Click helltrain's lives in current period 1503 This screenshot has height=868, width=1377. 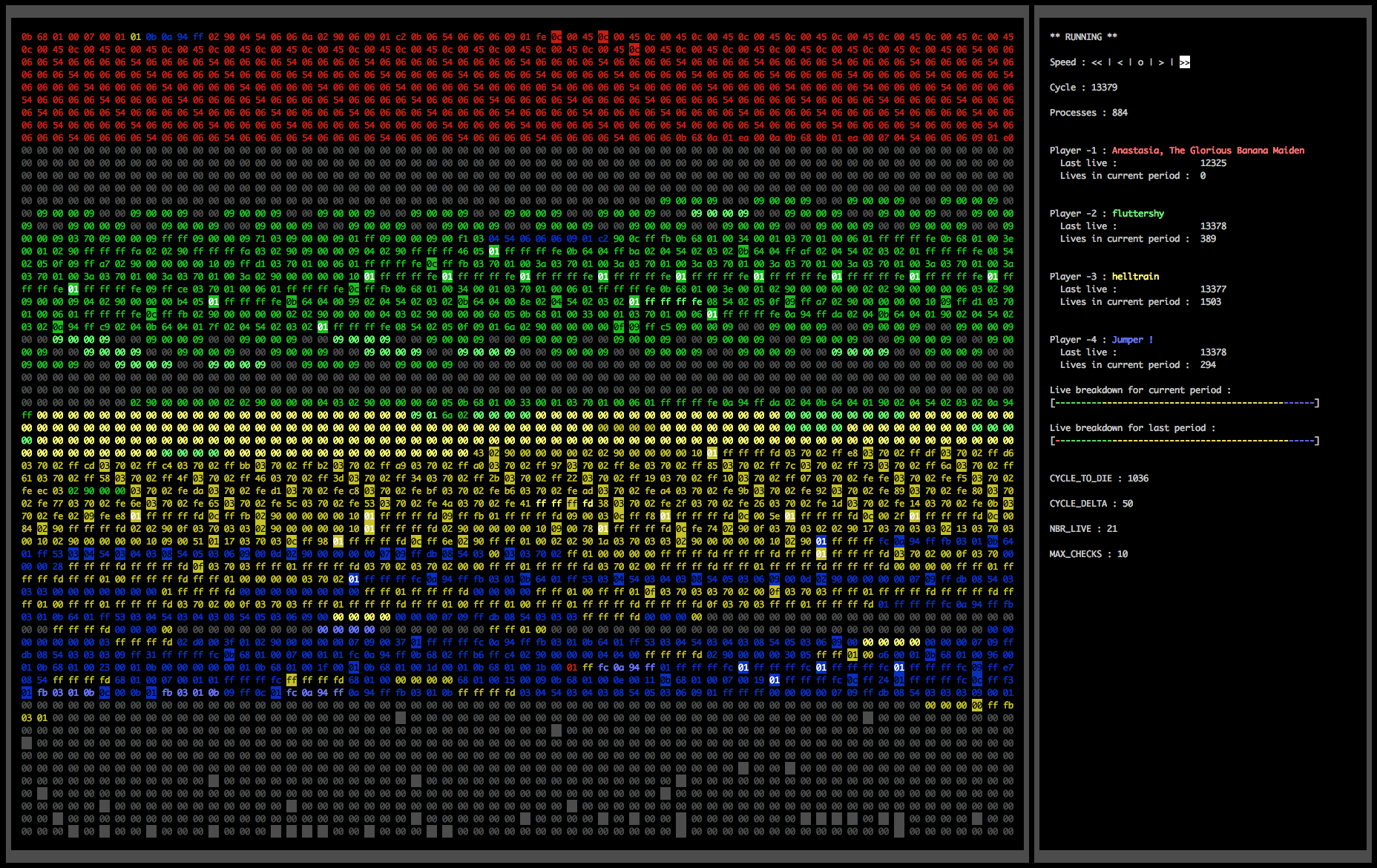point(1211,302)
